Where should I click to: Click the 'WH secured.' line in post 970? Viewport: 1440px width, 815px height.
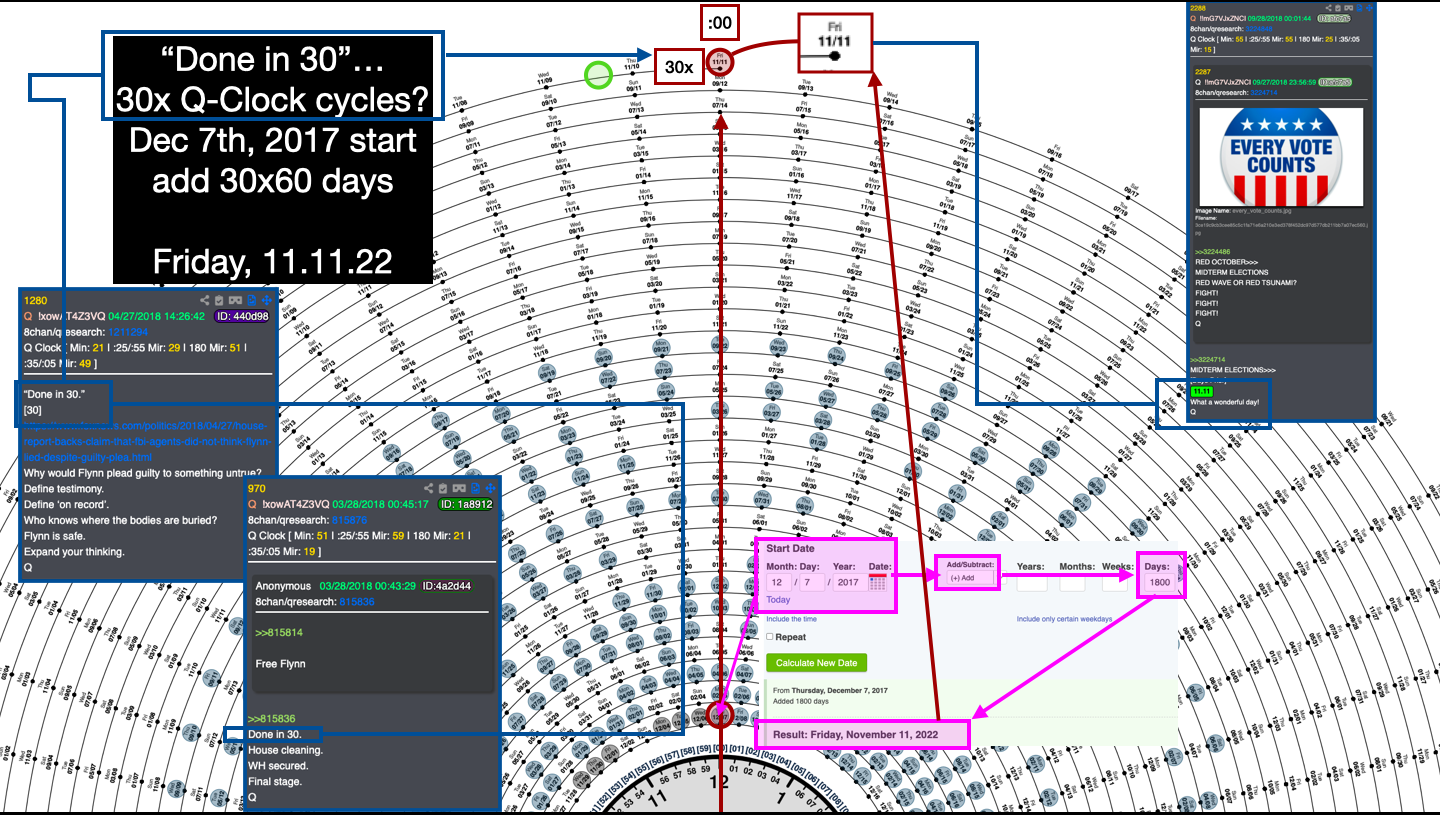[x=279, y=766]
